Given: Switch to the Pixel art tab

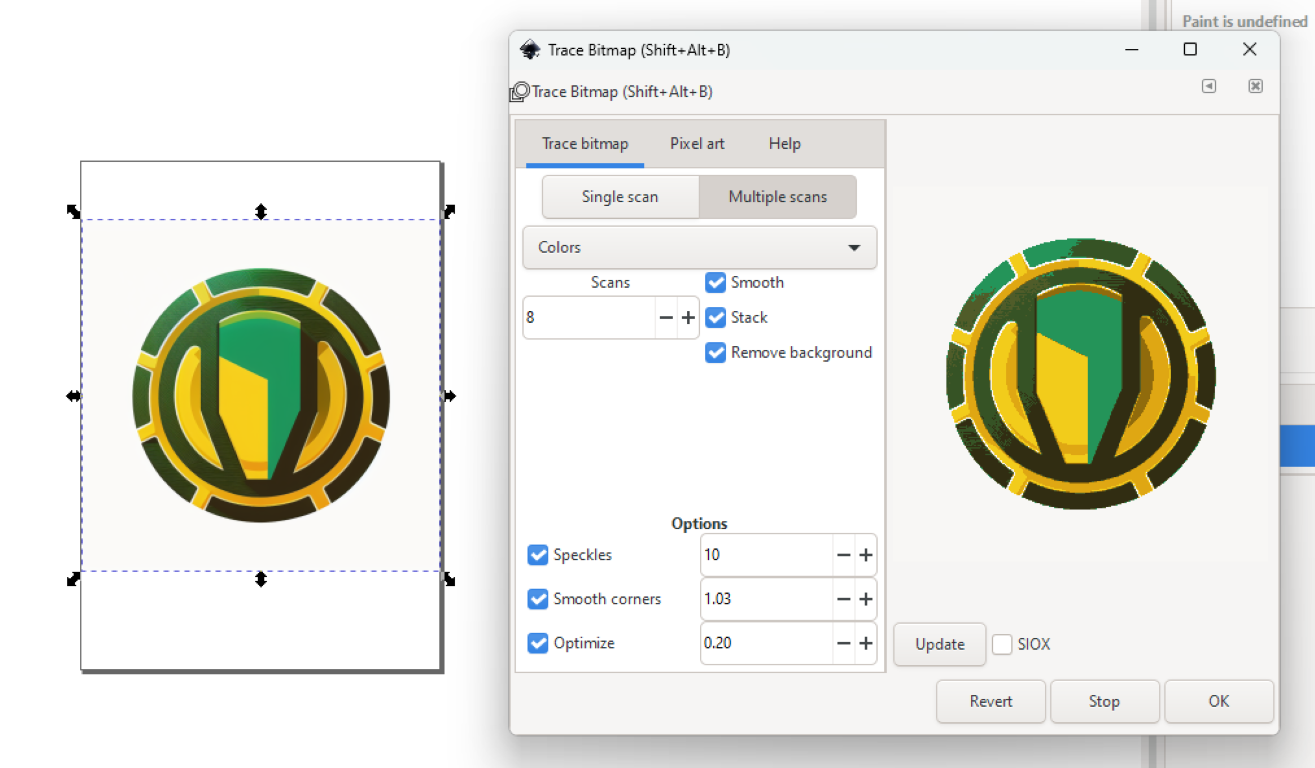Looking at the screenshot, I should (x=697, y=144).
